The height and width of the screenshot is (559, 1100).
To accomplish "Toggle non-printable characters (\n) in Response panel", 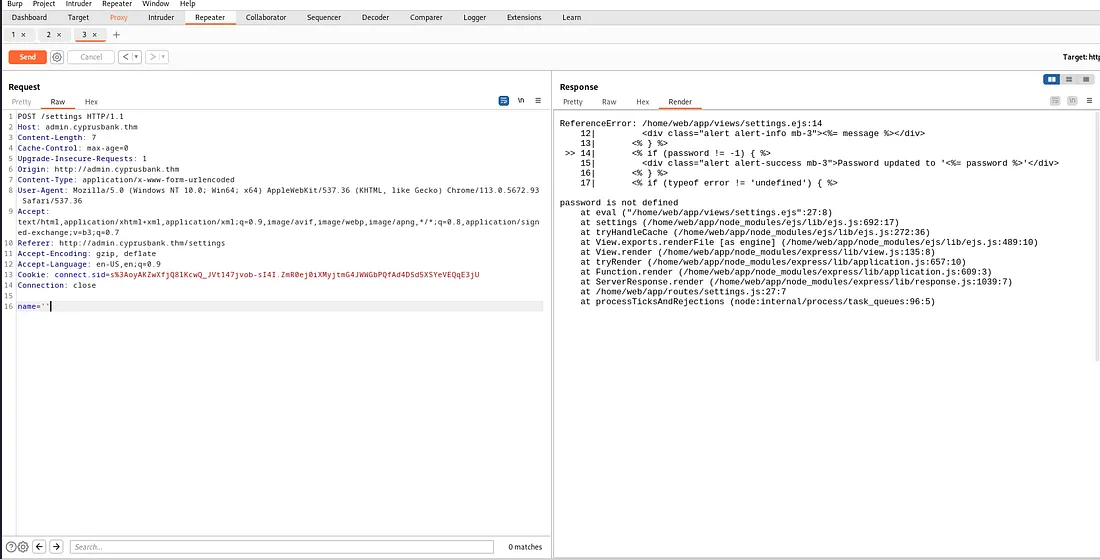I will click(1072, 101).
